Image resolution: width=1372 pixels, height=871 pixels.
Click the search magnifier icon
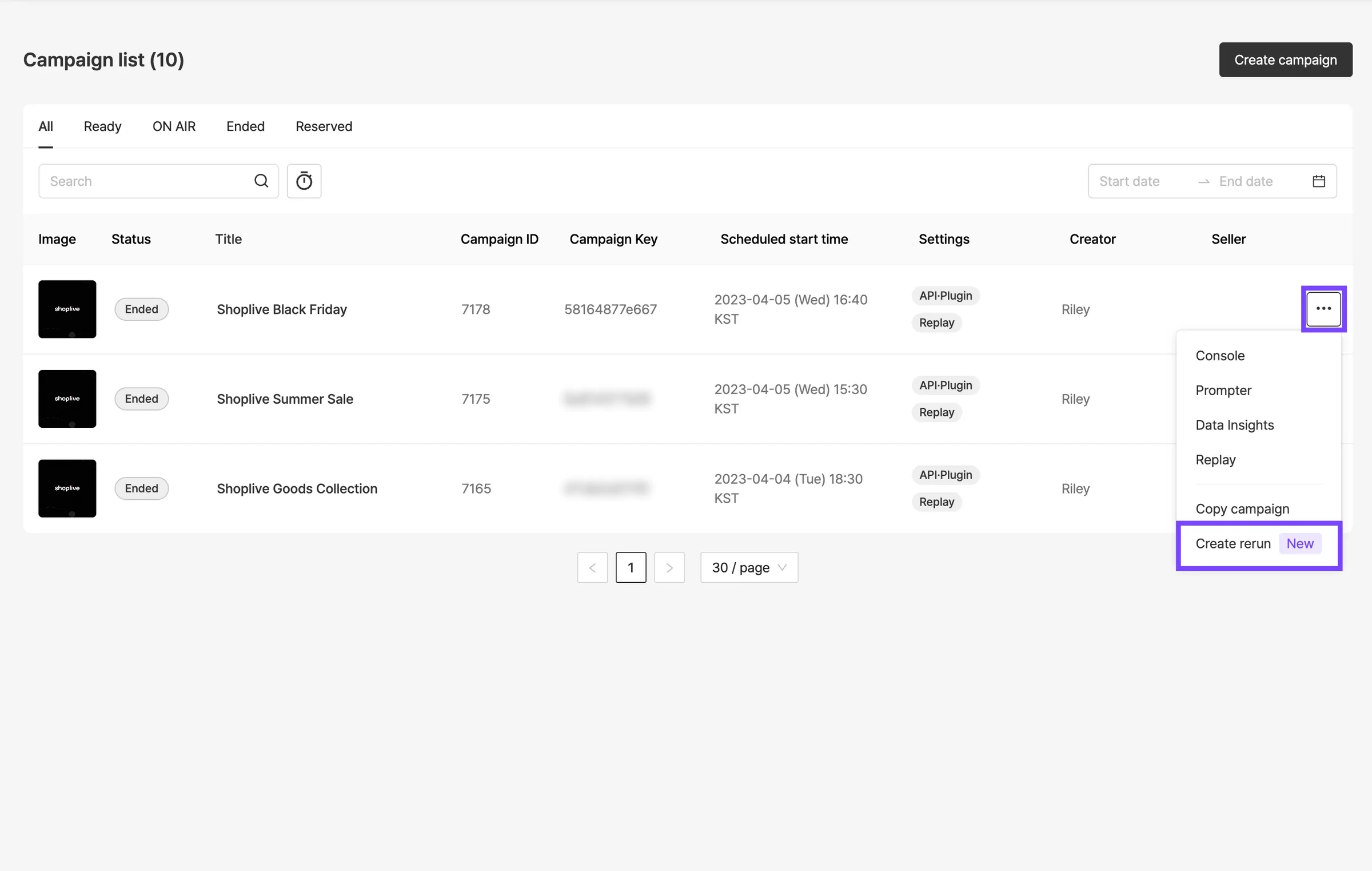261,181
